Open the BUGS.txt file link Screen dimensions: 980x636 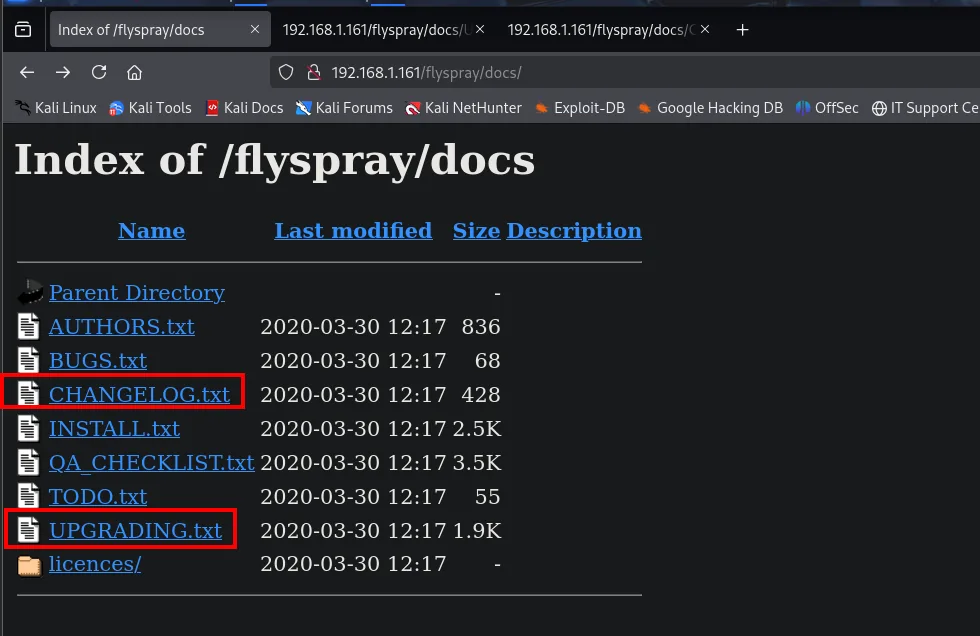(x=98, y=360)
